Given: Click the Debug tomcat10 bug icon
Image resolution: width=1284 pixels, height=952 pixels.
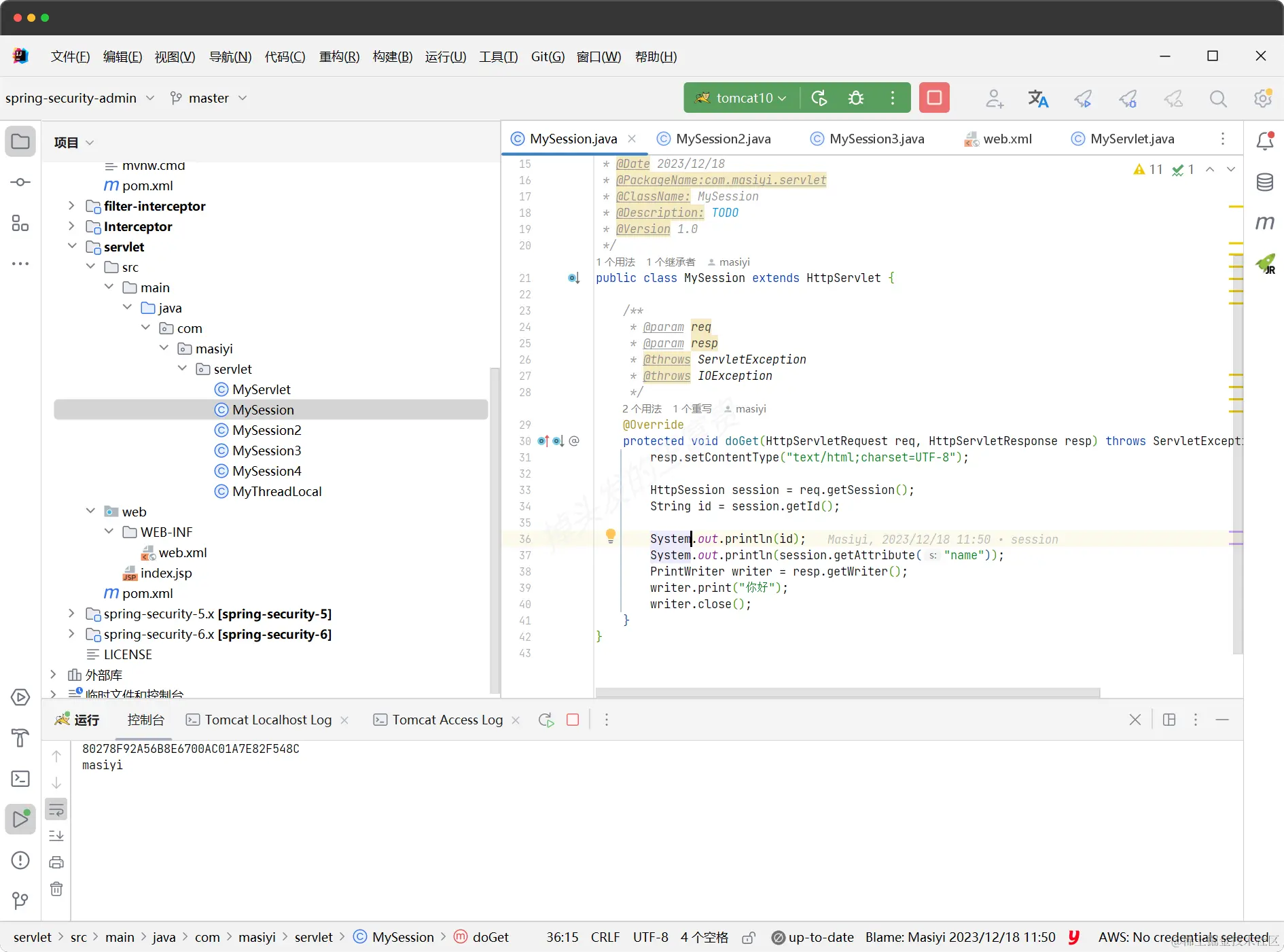Looking at the screenshot, I should tap(856, 98).
